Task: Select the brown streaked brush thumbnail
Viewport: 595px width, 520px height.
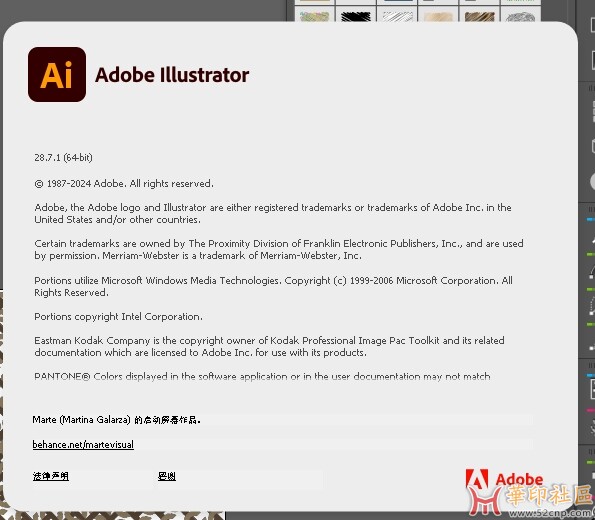Action: 479,16
